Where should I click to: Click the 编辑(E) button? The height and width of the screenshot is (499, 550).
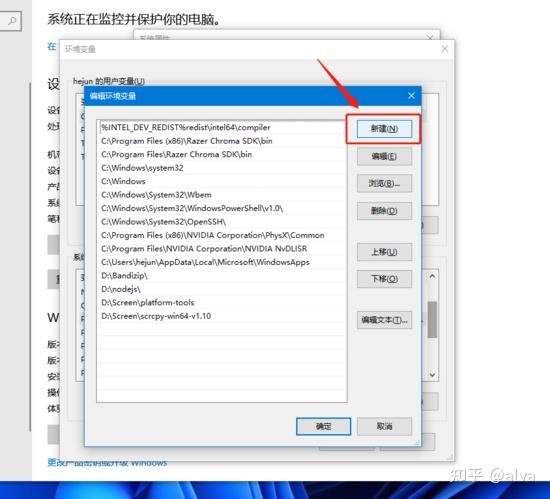(384, 156)
